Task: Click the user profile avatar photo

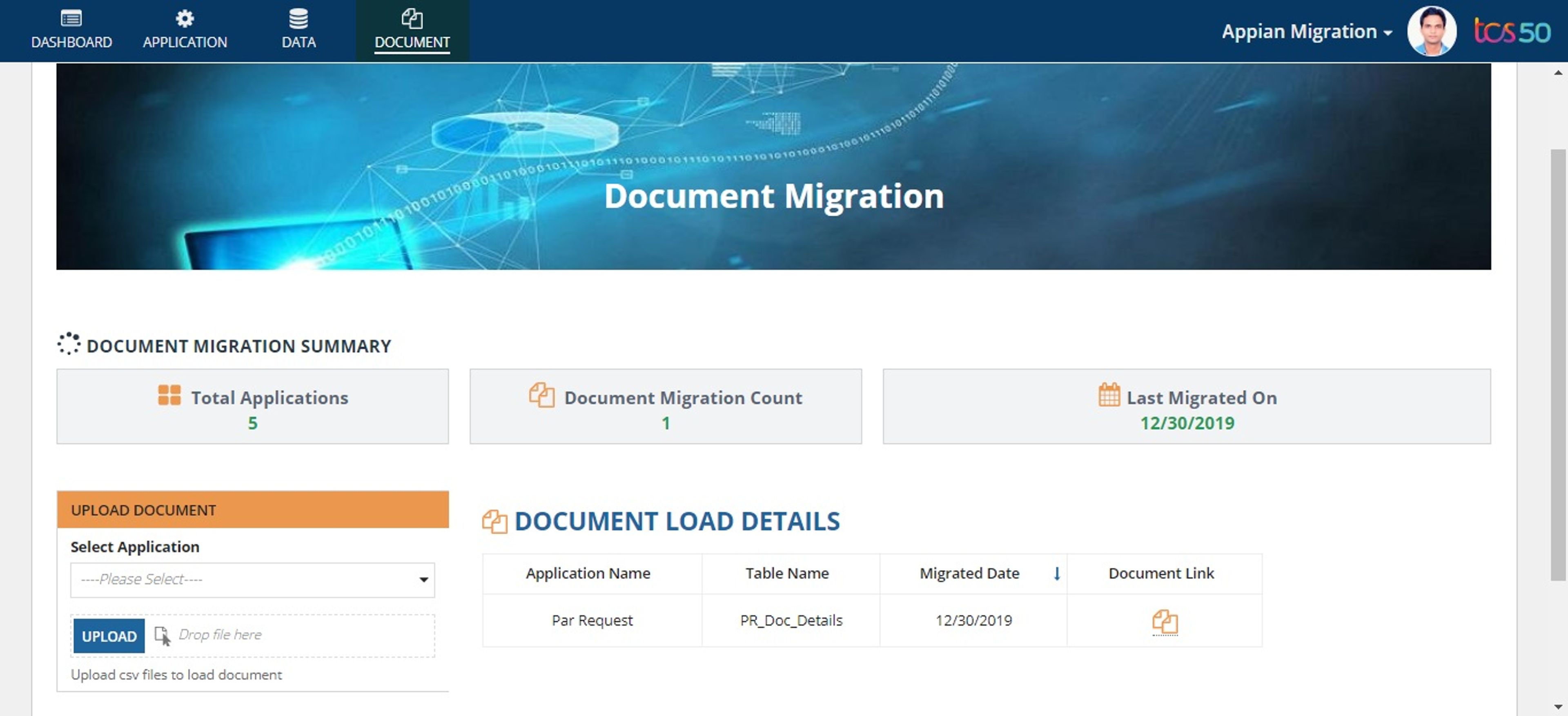Action: coord(1432,31)
